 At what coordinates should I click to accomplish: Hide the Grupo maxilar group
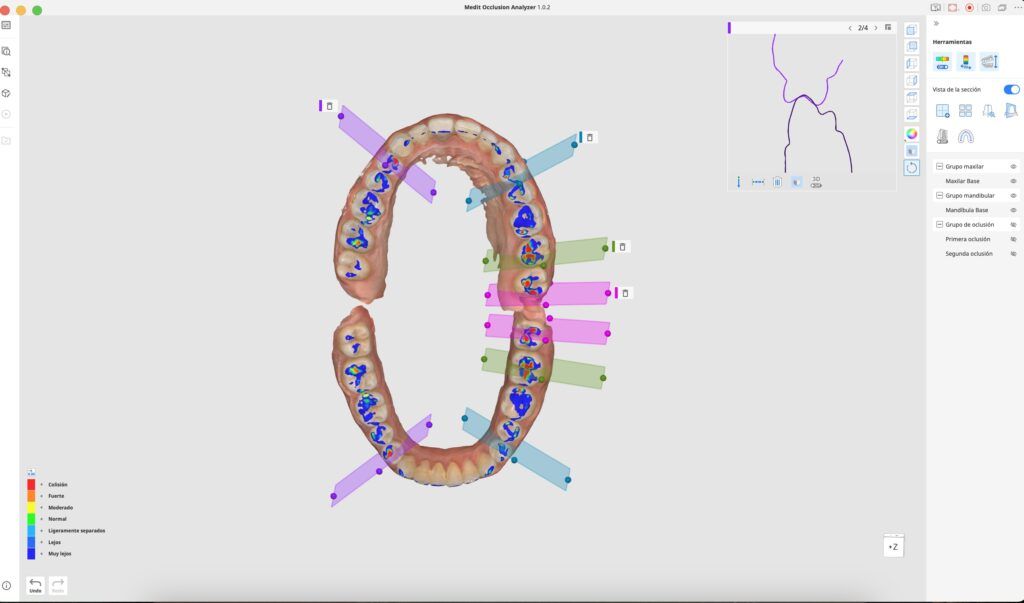point(1014,167)
